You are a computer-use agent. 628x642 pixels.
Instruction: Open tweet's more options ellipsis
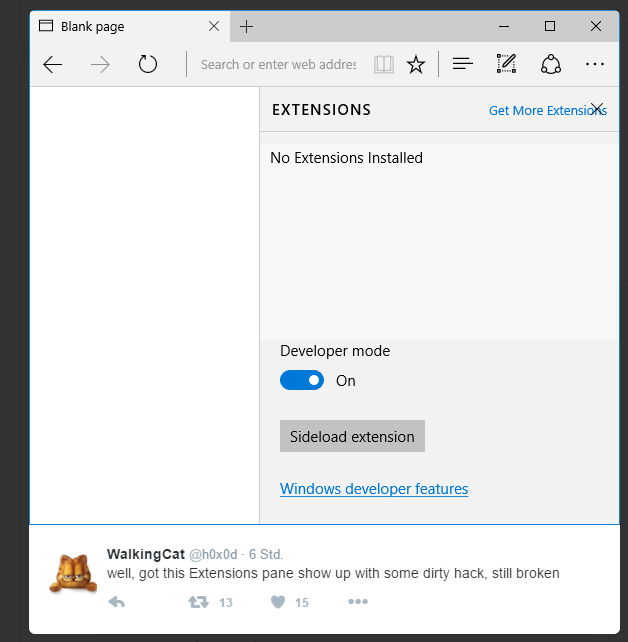(x=358, y=602)
